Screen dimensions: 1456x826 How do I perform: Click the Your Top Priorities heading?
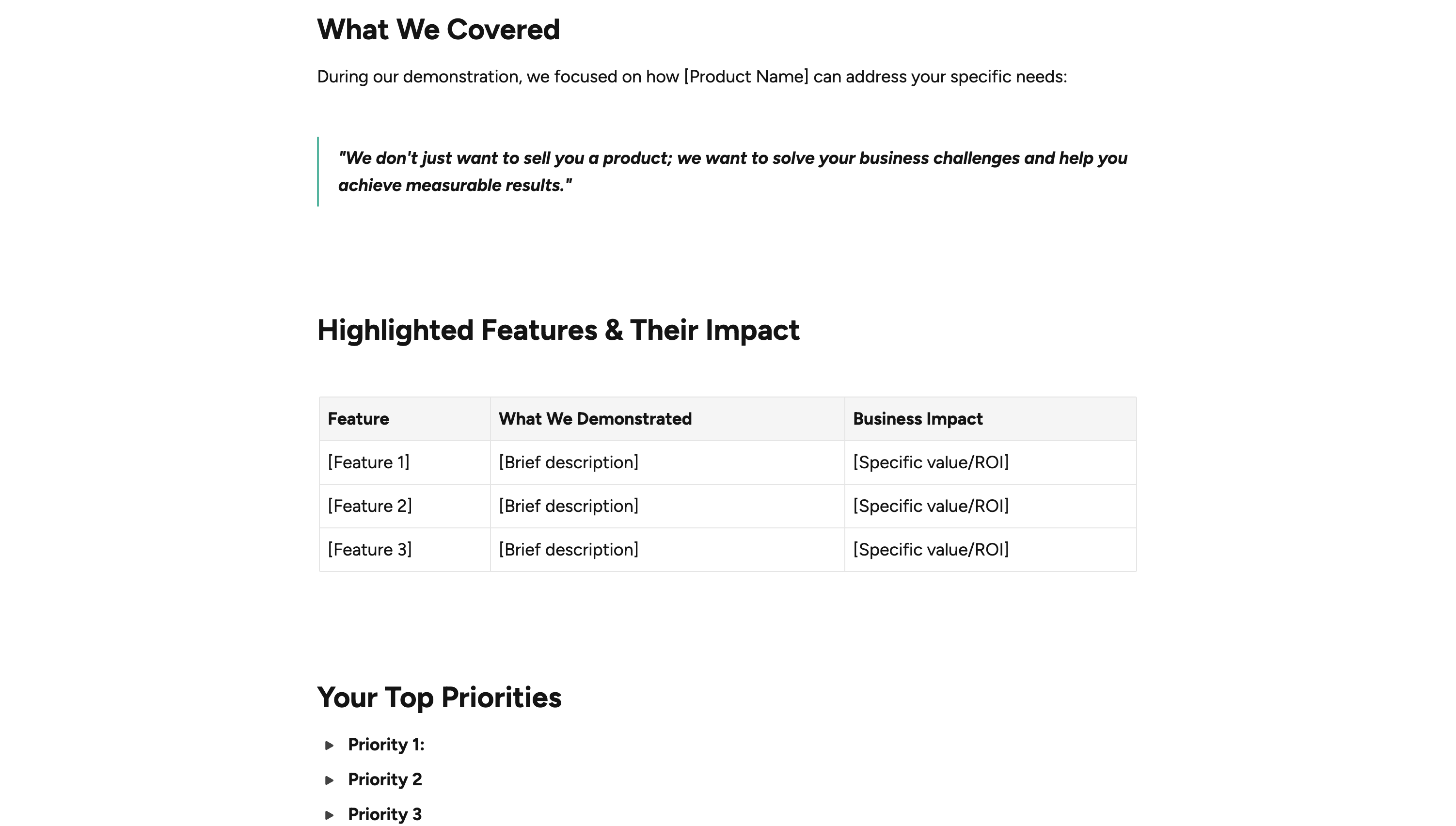(439, 698)
